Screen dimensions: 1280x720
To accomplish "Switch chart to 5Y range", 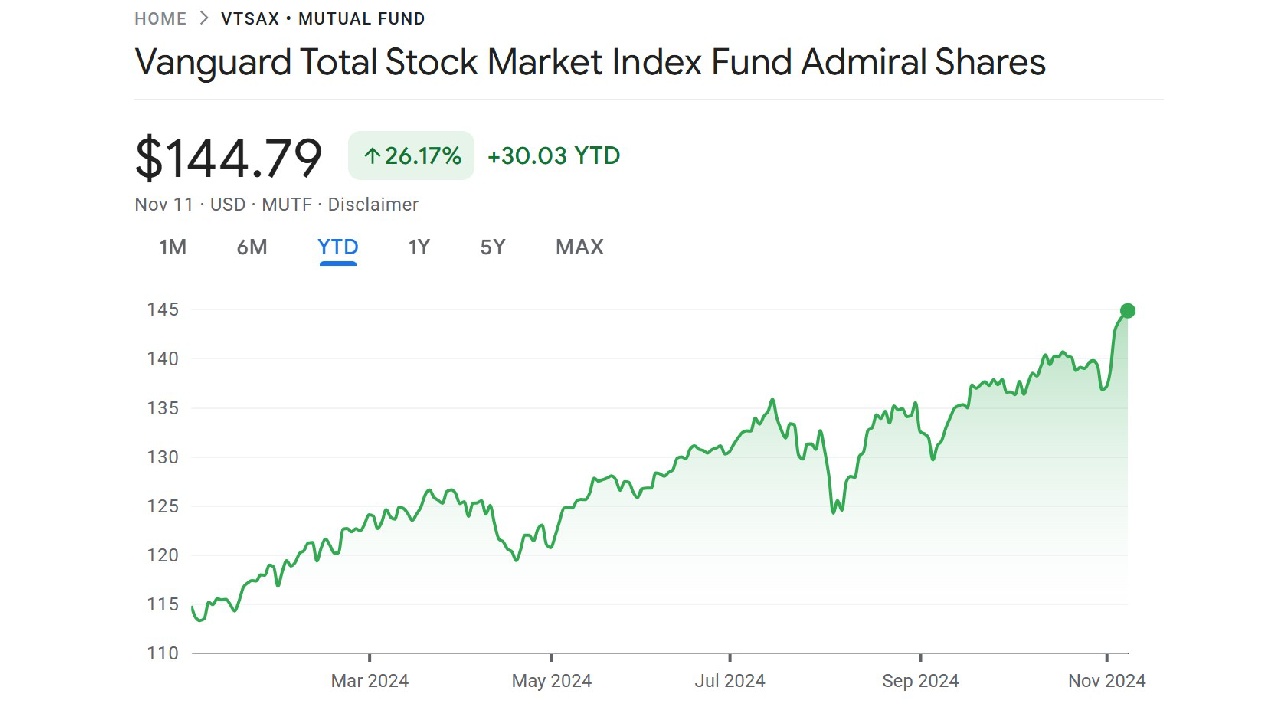I will 493,247.
